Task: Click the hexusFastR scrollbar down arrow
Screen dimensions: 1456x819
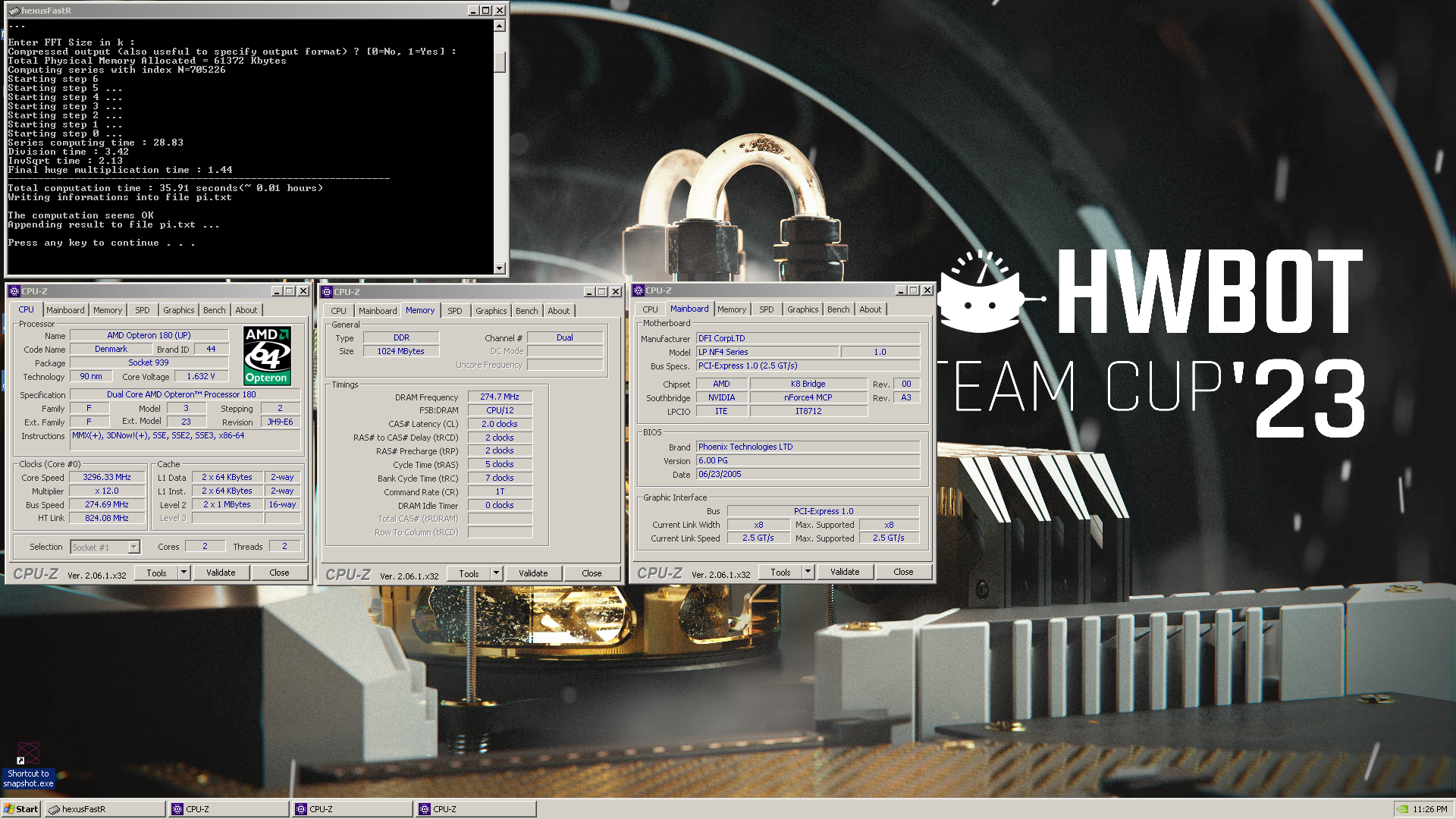Action: (499, 268)
